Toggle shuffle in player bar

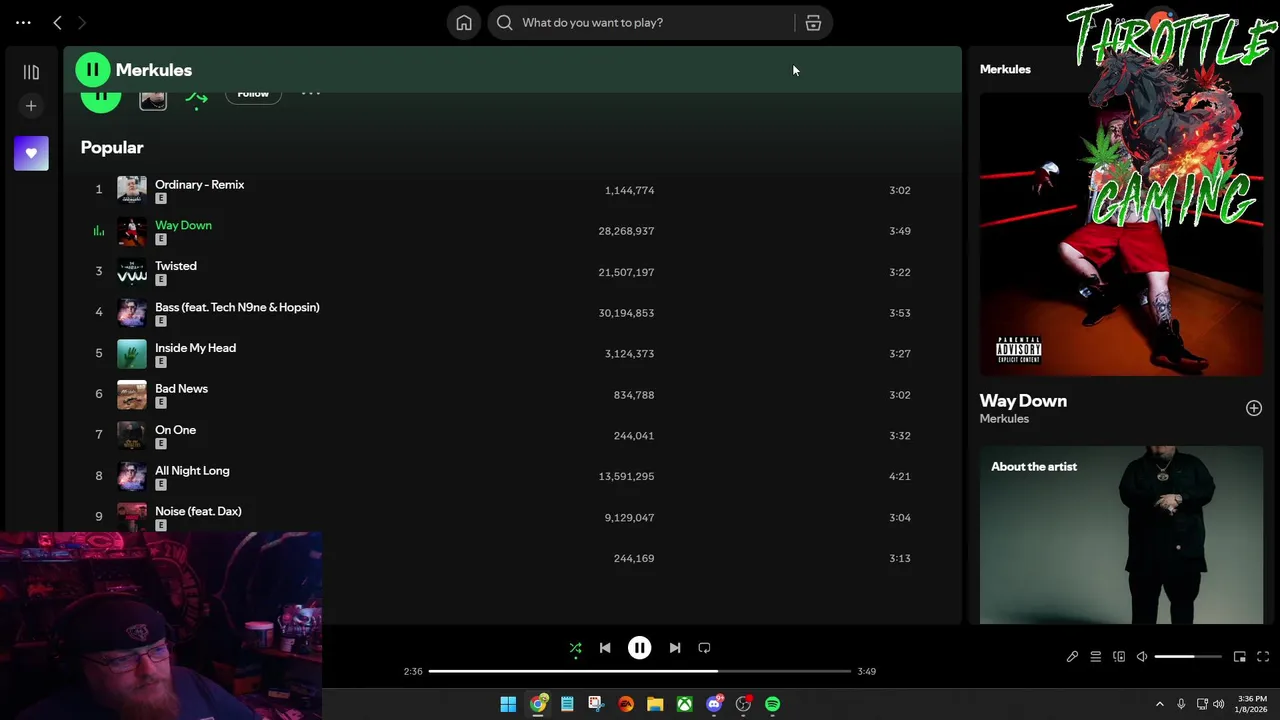[575, 648]
